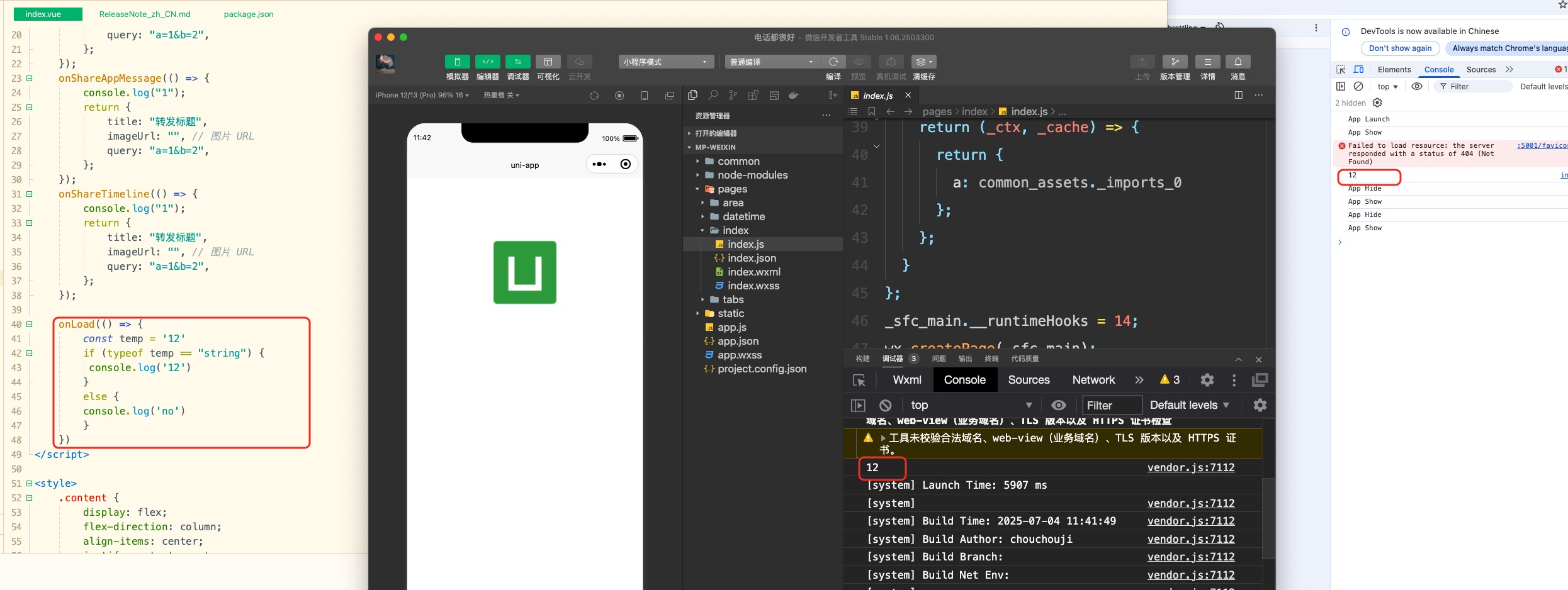Image resolution: width=1568 pixels, height=590 pixels.
Task: Click Don't show again in Chrome DevTools
Action: pyautogui.click(x=1400, y=48)
